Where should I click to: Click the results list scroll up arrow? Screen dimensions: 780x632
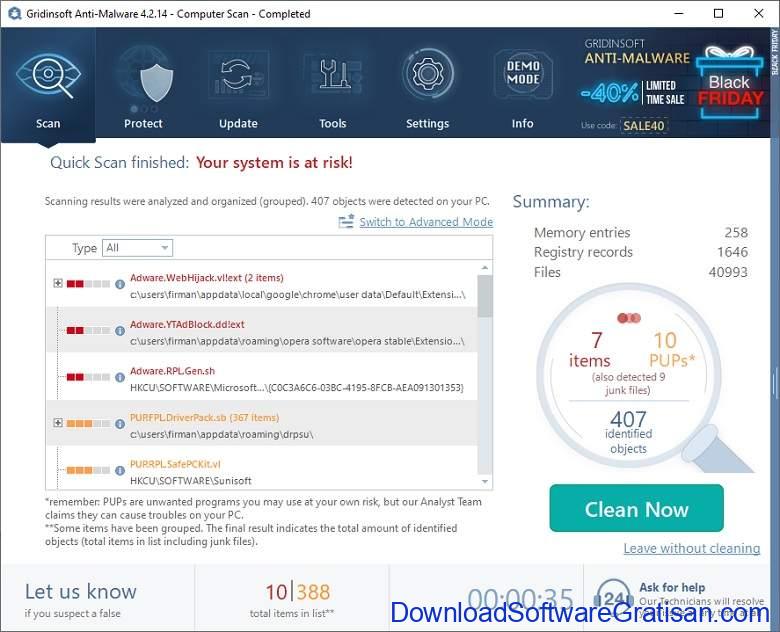485,268
